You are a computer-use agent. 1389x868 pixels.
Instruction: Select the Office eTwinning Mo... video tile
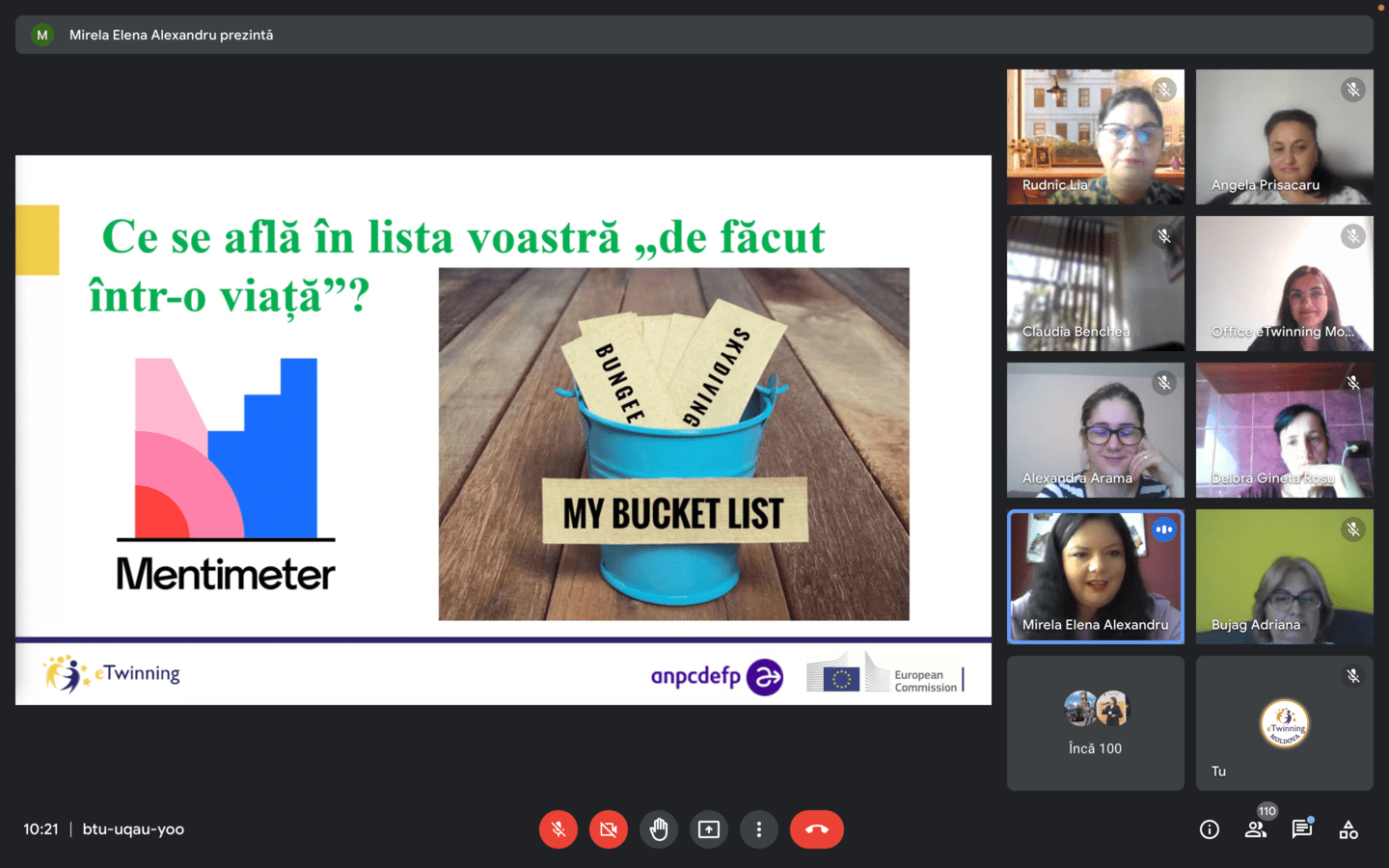pos(1285,284)
